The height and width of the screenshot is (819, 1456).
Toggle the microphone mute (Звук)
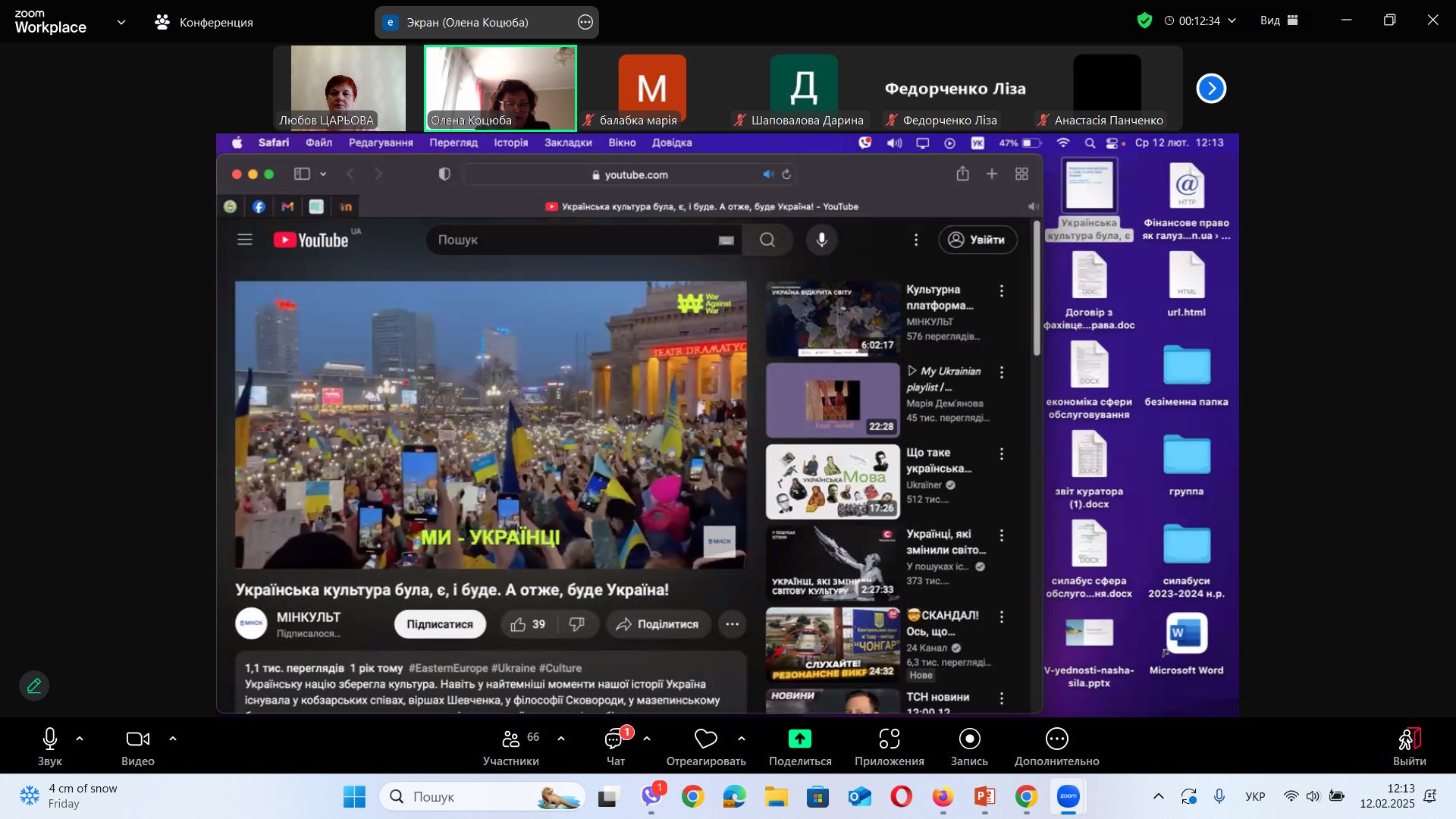pos(50,739)
